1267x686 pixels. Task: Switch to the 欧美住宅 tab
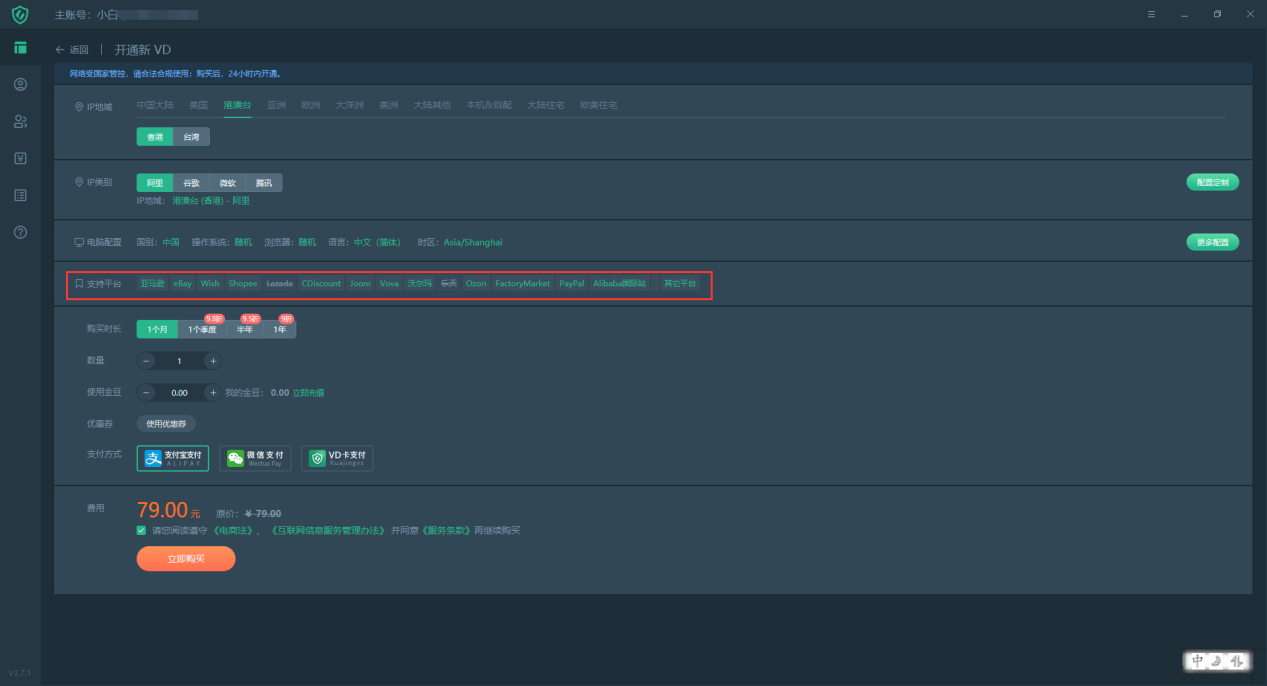click(598, 105)
